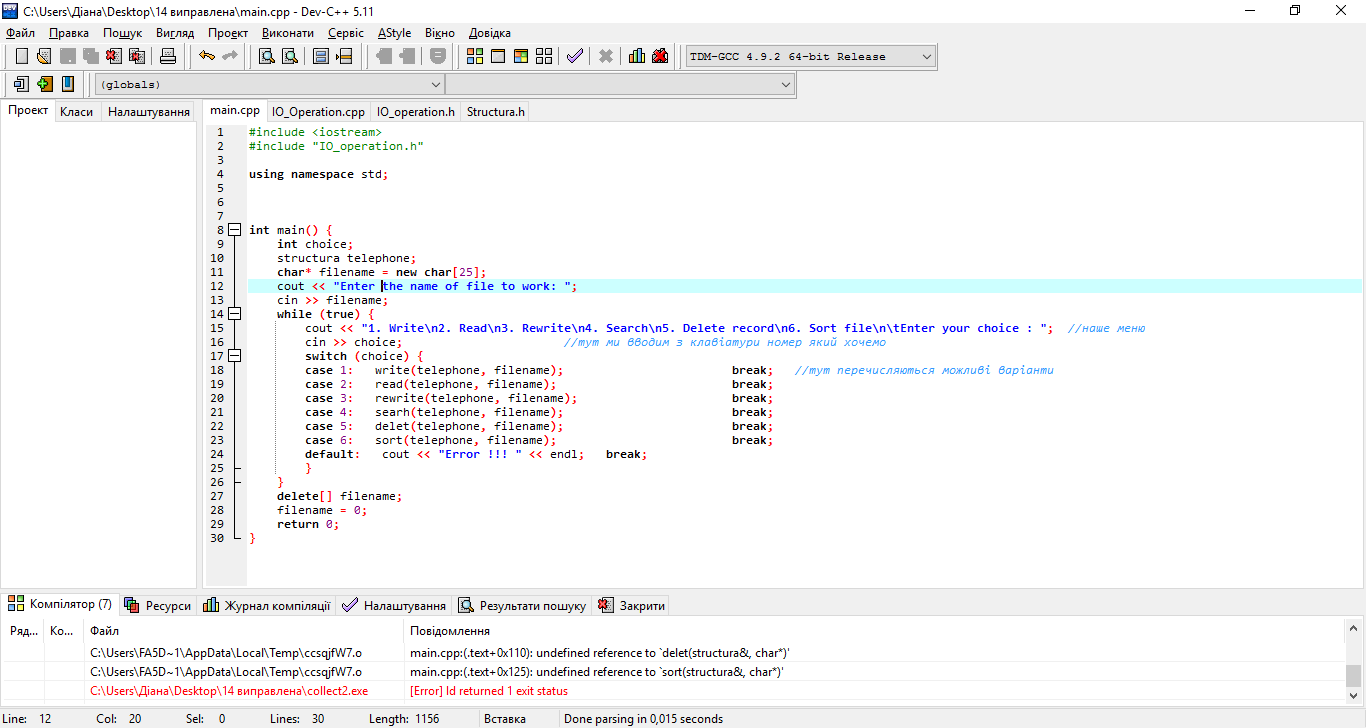Click the Повідомлення column header

click(874, 631)
